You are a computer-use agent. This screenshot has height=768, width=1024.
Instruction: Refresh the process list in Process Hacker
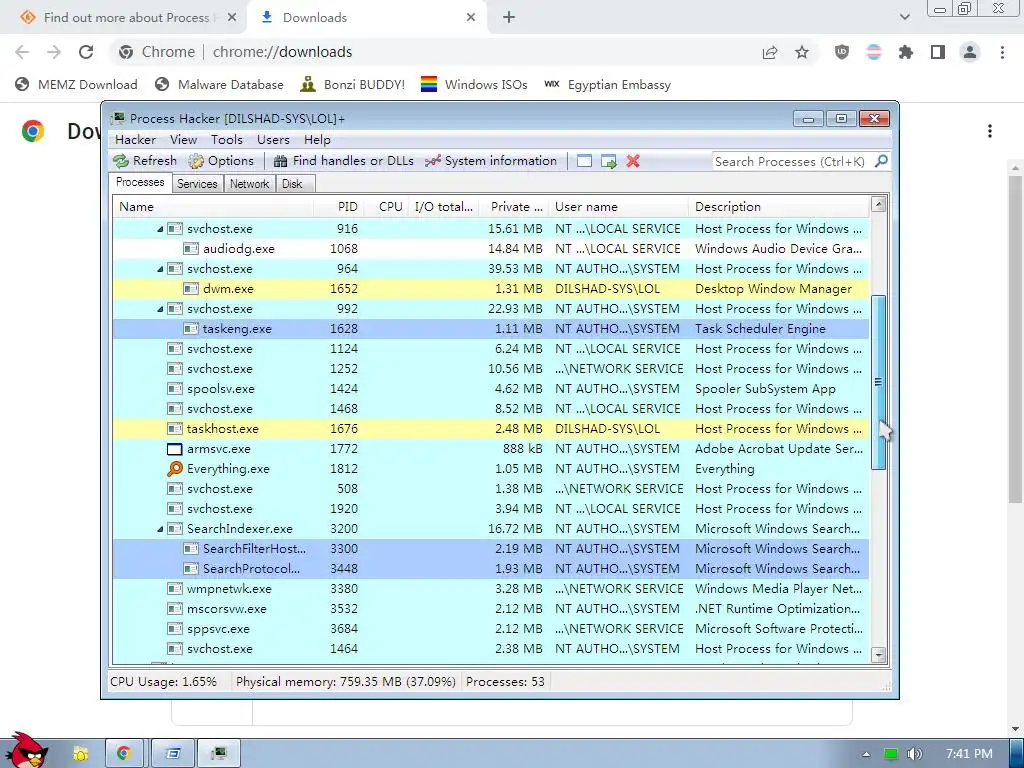click(144, 161)
